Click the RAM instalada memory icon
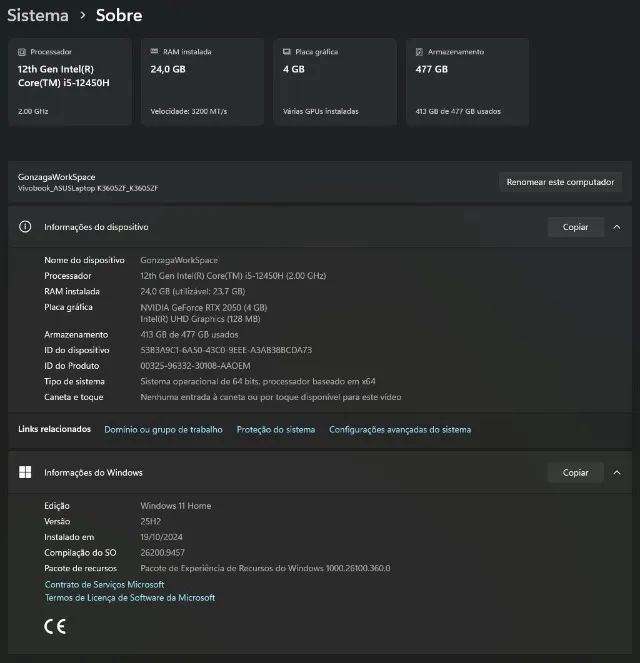Viewport: 640px width, 663px height. coord(154,52)
